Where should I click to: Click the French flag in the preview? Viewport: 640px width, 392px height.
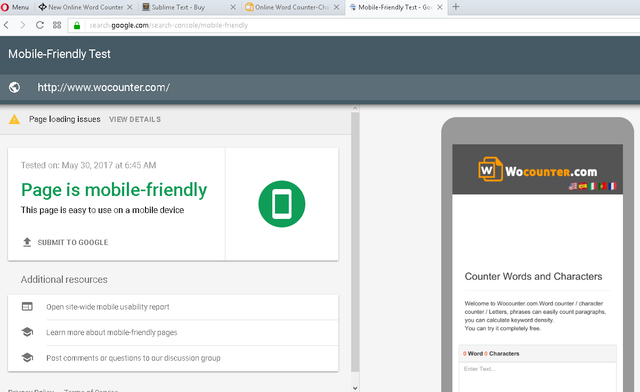[612, 186]
